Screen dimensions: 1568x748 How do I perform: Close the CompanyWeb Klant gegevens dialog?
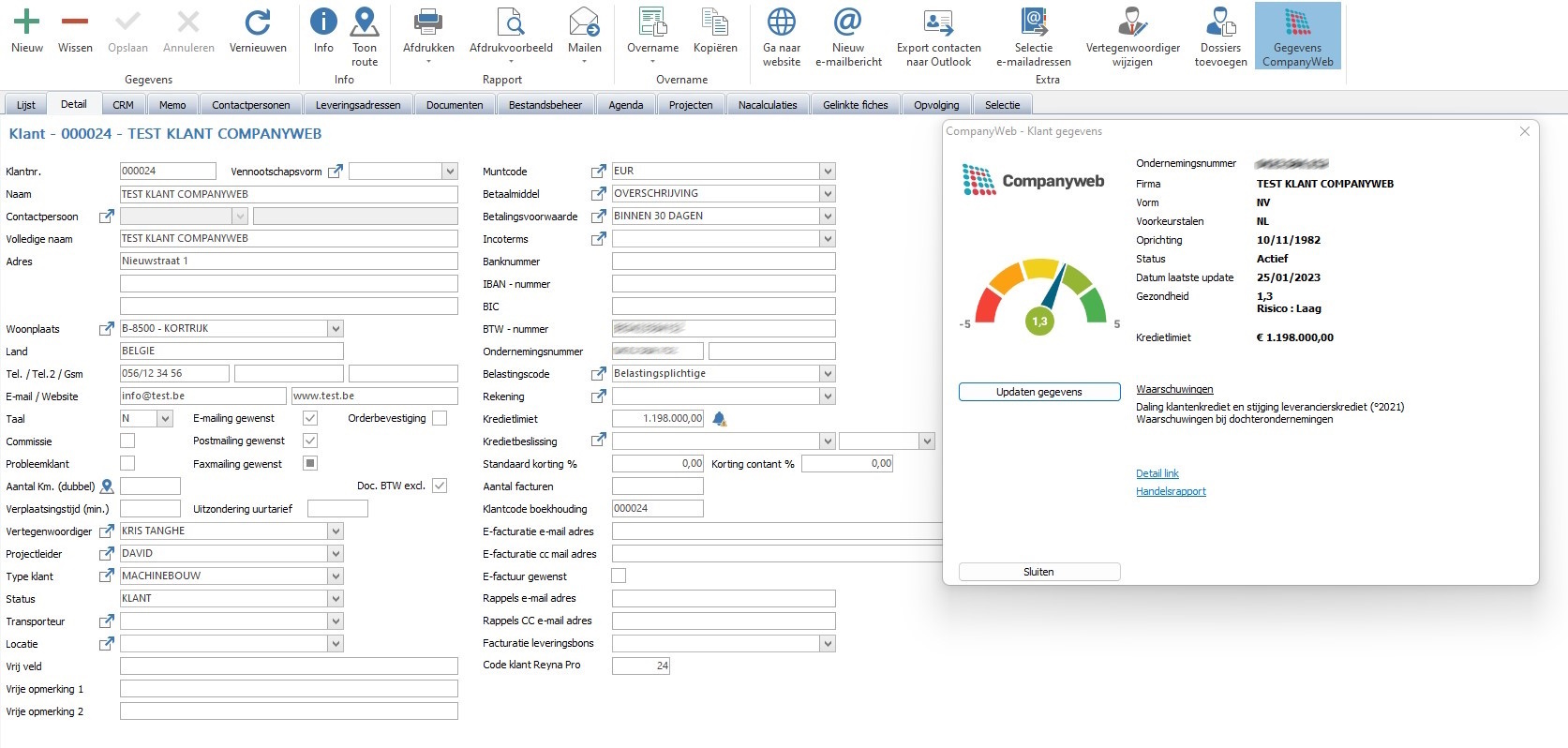click(x=1525, y=131)
